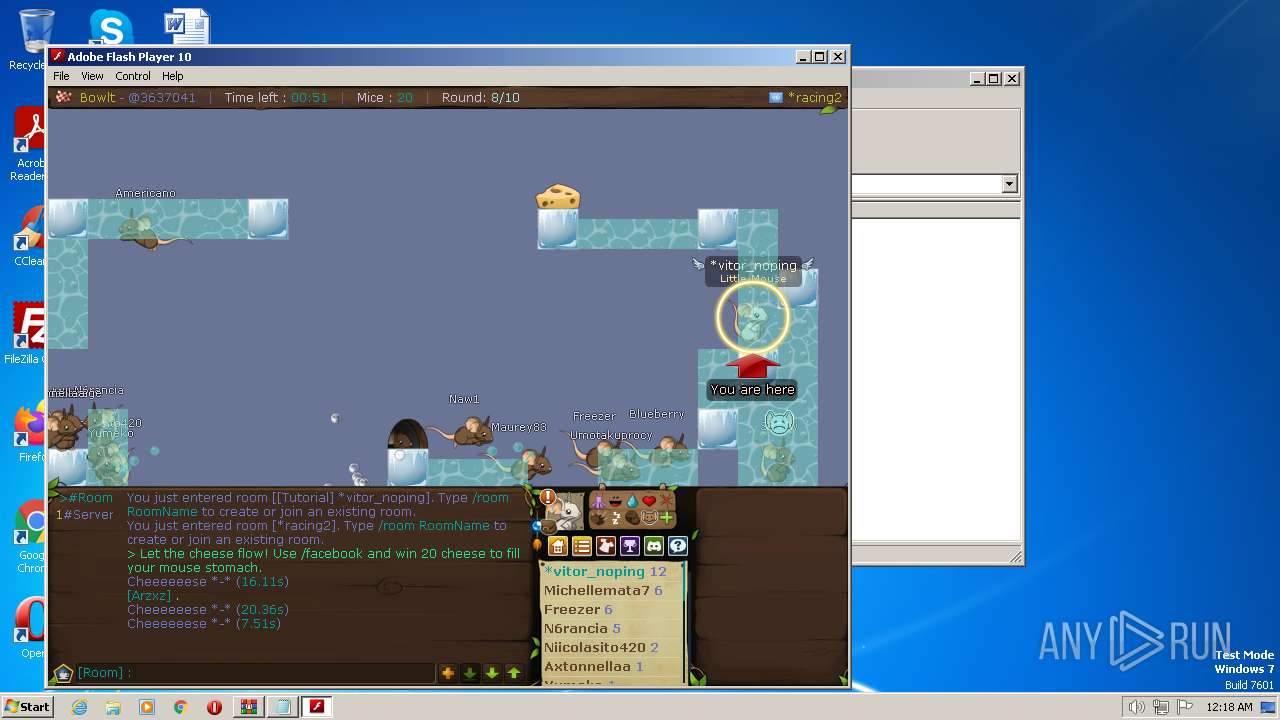The image size is (1280, 720).
Task: Click the *racing2 room name
Action: click(814, 97)
